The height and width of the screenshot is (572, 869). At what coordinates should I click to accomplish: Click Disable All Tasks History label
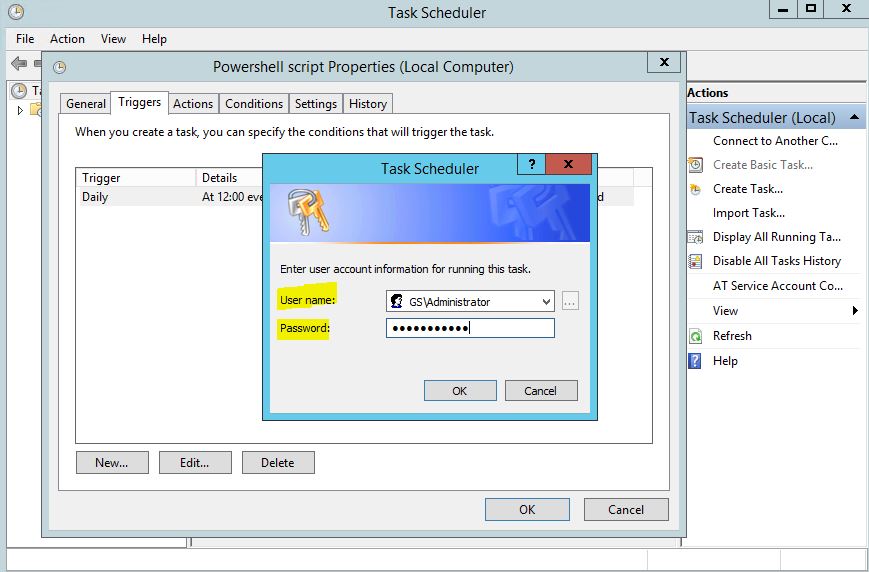point(777,261)
